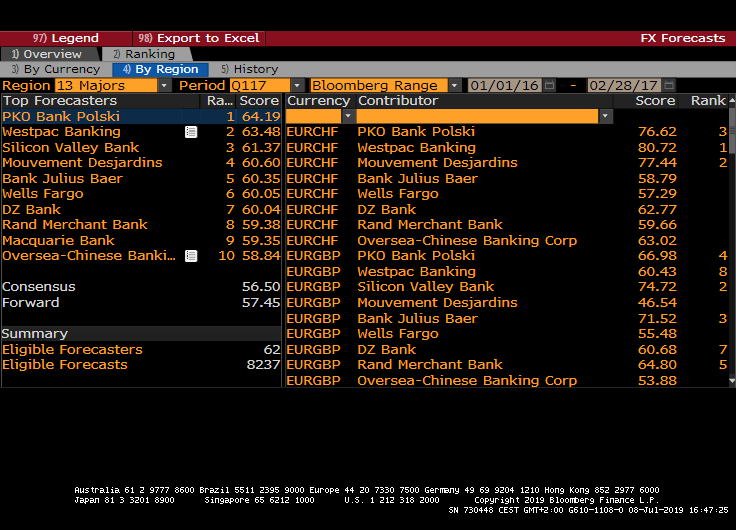The image size is (736, 530).
Task: Select Silicon Valley Bank in Top Forecasters
Action: coord(70,148)
